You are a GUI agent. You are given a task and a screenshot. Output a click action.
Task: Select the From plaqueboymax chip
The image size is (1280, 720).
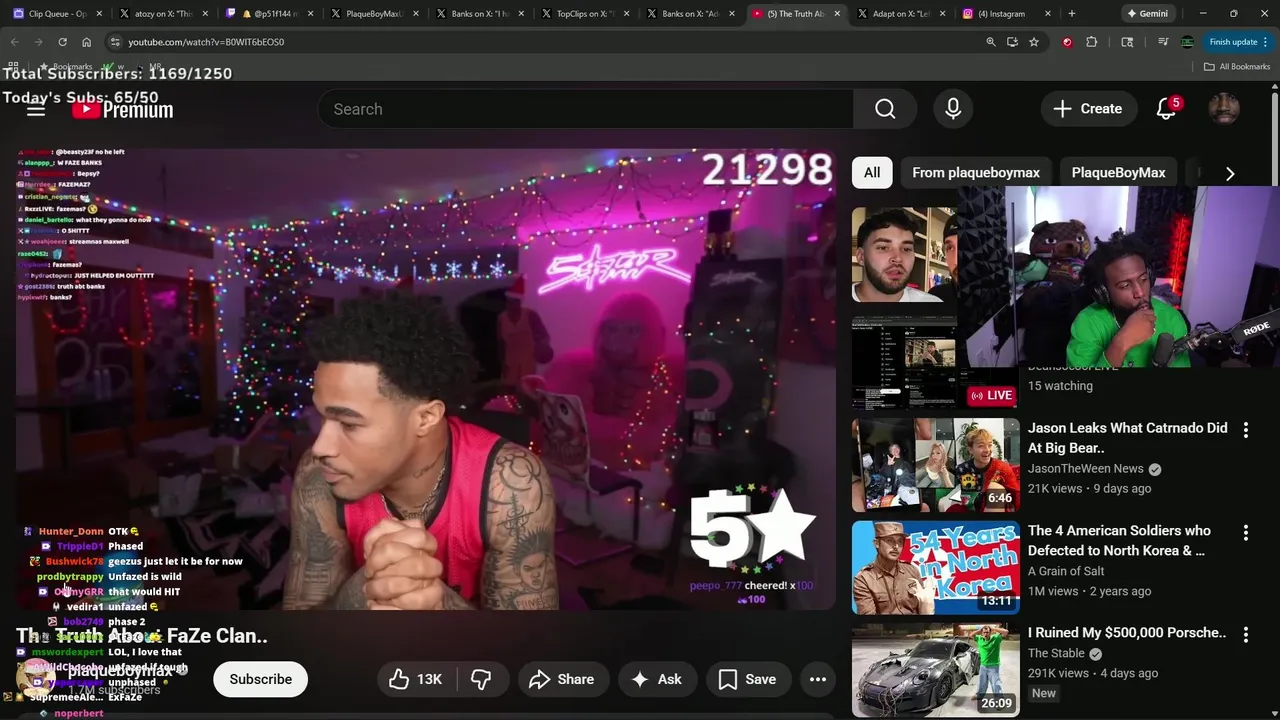pyautogui.click(x=976, y=173)
